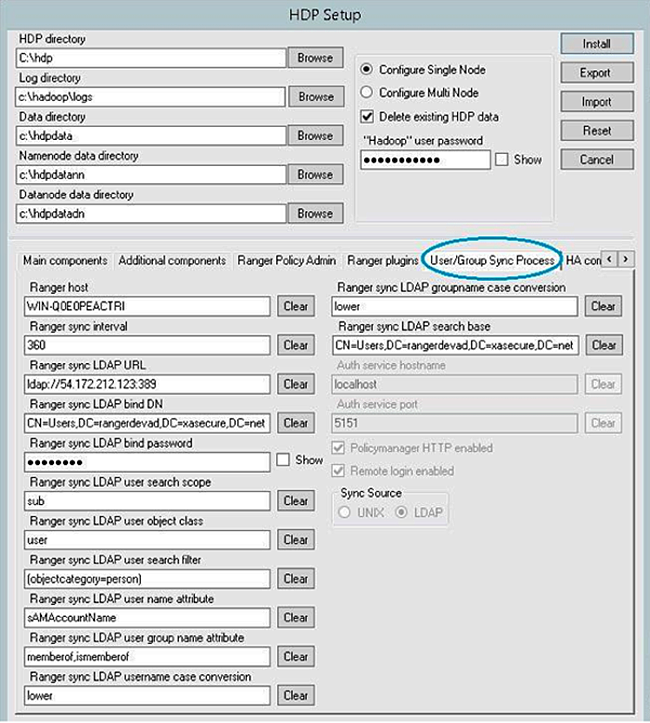Image resolution: width=650 pixels, height=723 pixels.
Task: Clear LDAP user search filter field
Action: [x=296, y=579]
